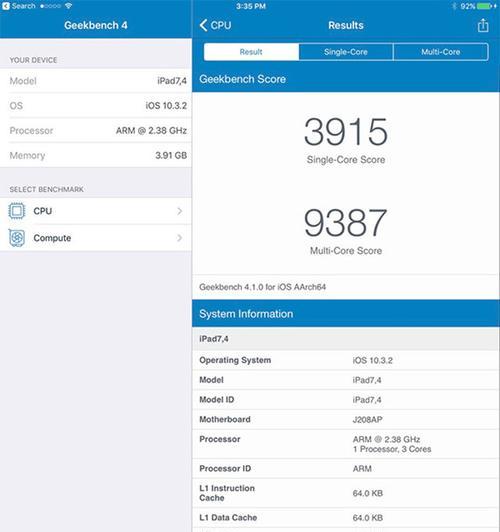Tap the Results title
This screenshot has width=500, height=532.
(x=346, y=25)
